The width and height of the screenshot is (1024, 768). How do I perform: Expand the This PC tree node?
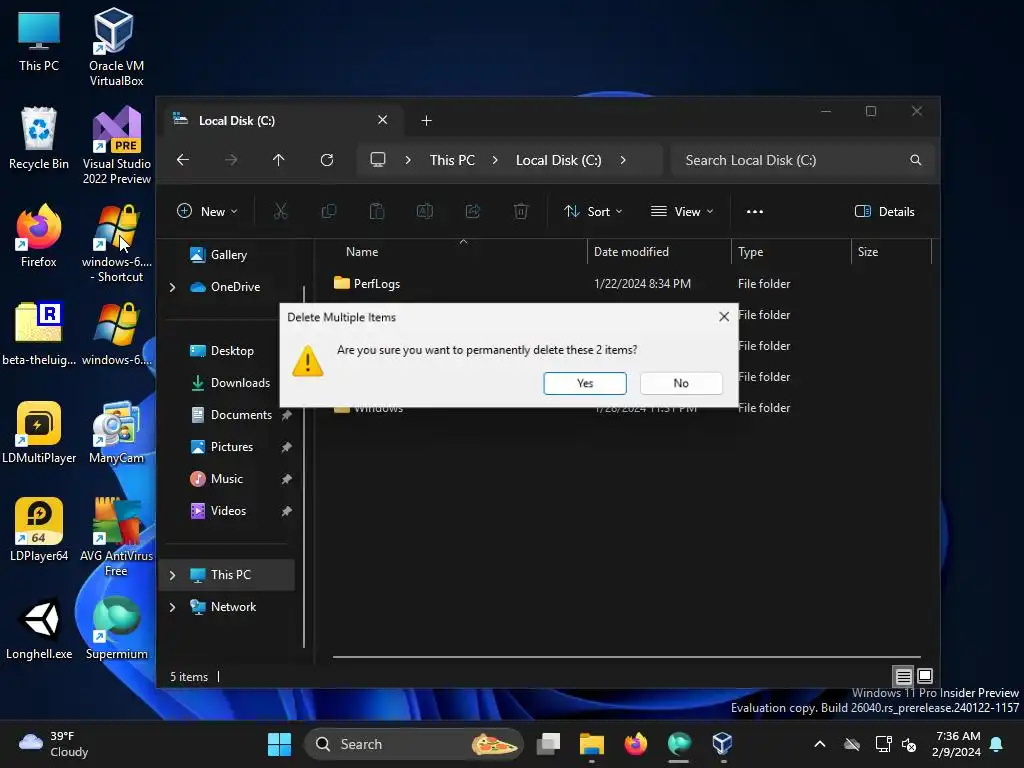tap(172, 575)
